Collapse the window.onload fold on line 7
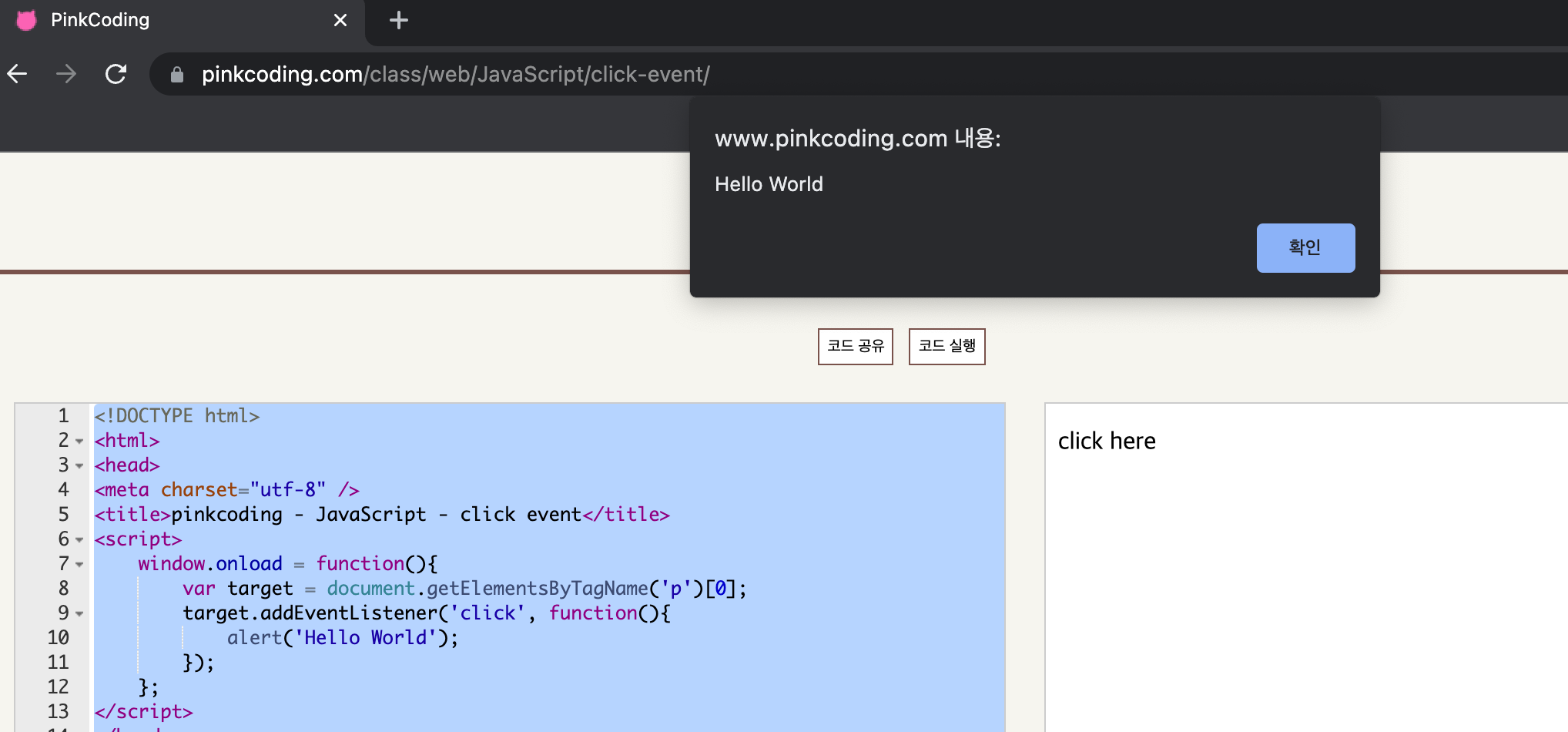The image size is (1568, 732). 79,565
